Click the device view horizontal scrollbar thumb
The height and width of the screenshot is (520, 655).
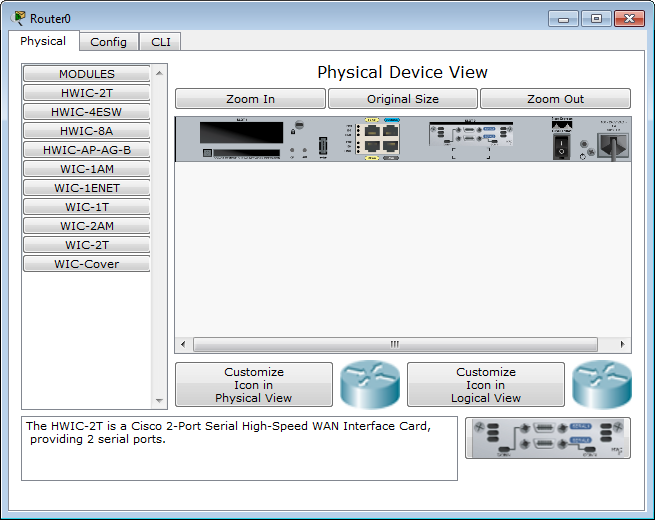(x=395, y=344)
